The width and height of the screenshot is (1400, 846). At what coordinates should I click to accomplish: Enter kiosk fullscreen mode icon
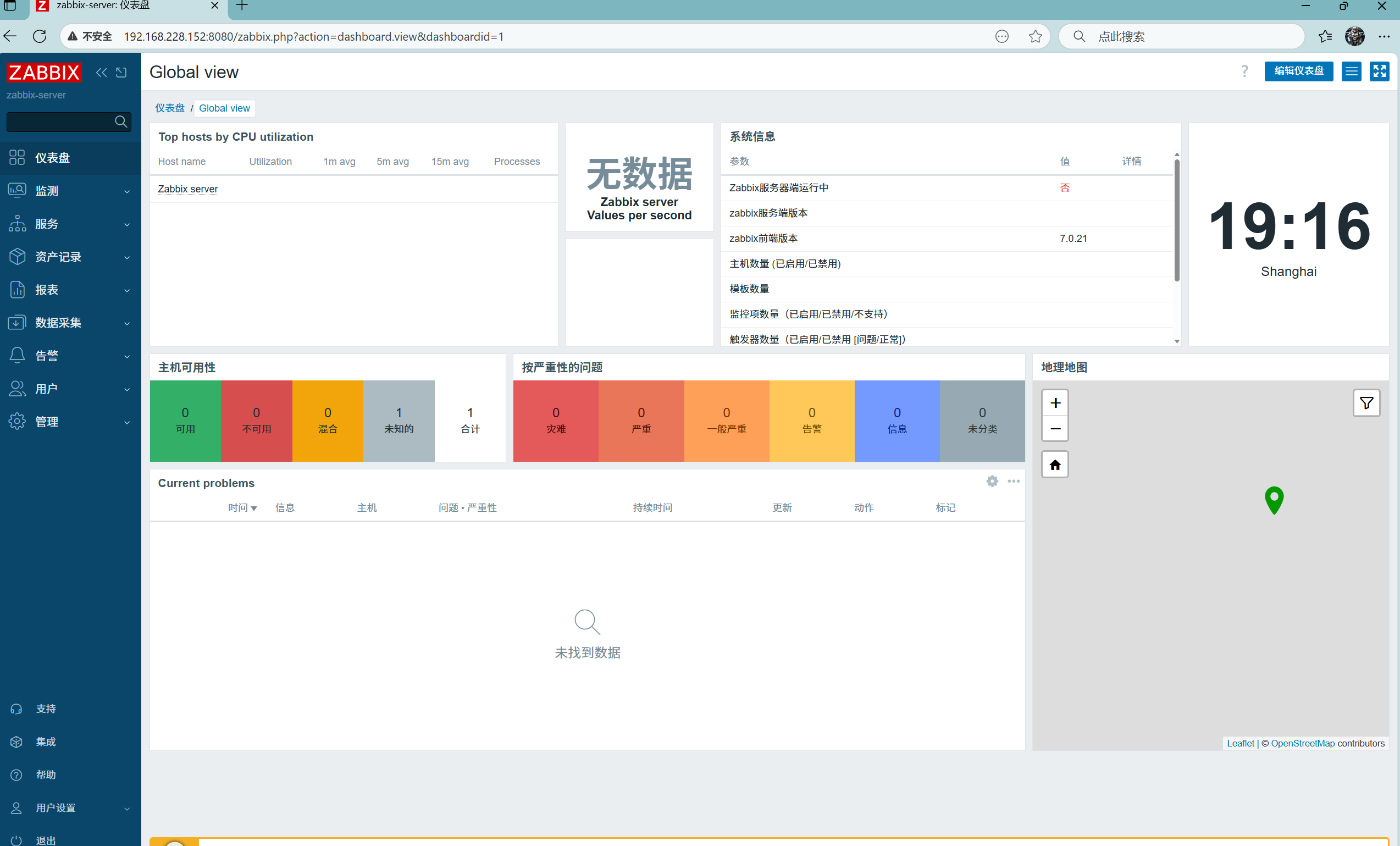point(1379,71)
